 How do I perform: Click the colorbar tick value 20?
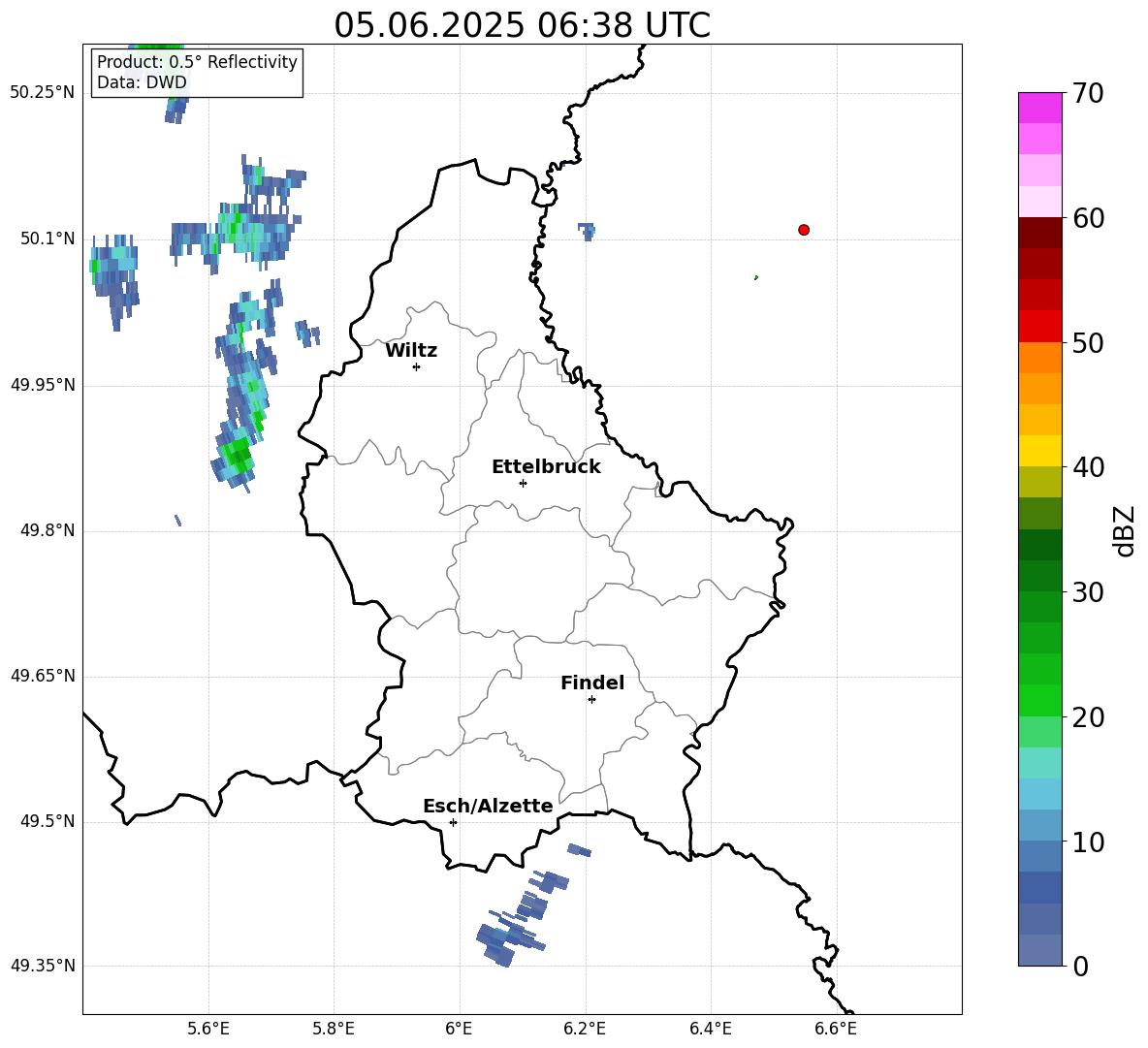click(x=1088, y=717)
